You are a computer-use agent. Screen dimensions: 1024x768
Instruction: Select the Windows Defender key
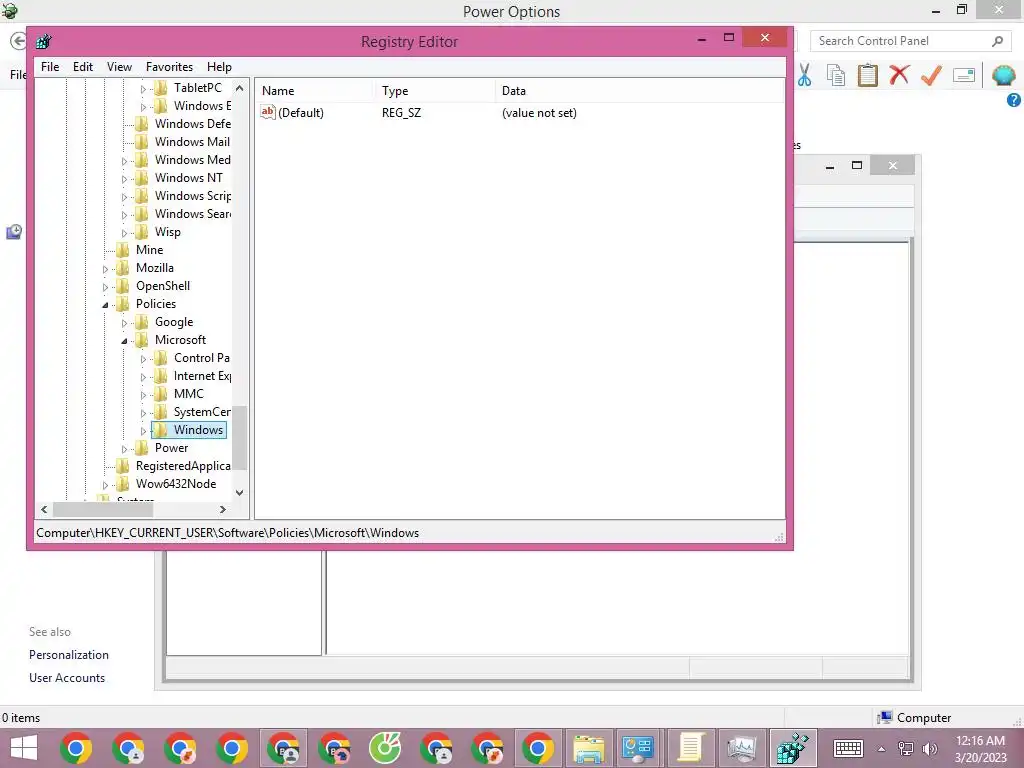(x=192, y=124)
